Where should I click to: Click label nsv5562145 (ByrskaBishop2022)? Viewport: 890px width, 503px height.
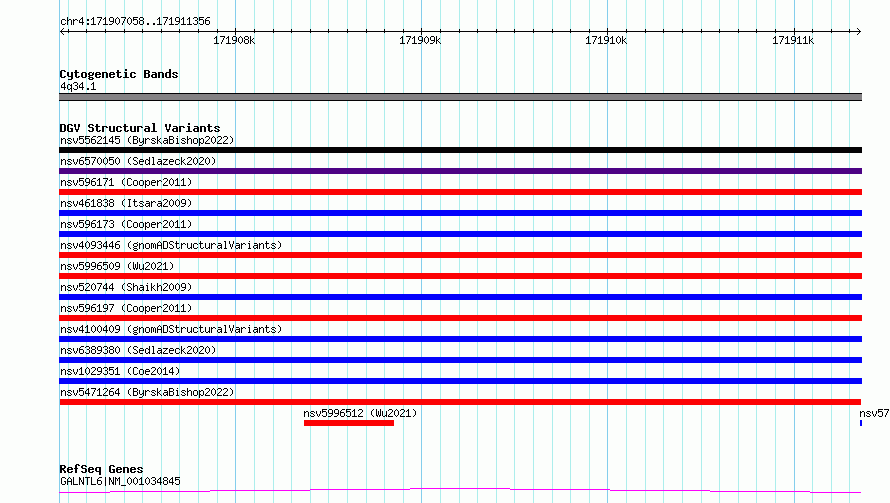point(147,140)
